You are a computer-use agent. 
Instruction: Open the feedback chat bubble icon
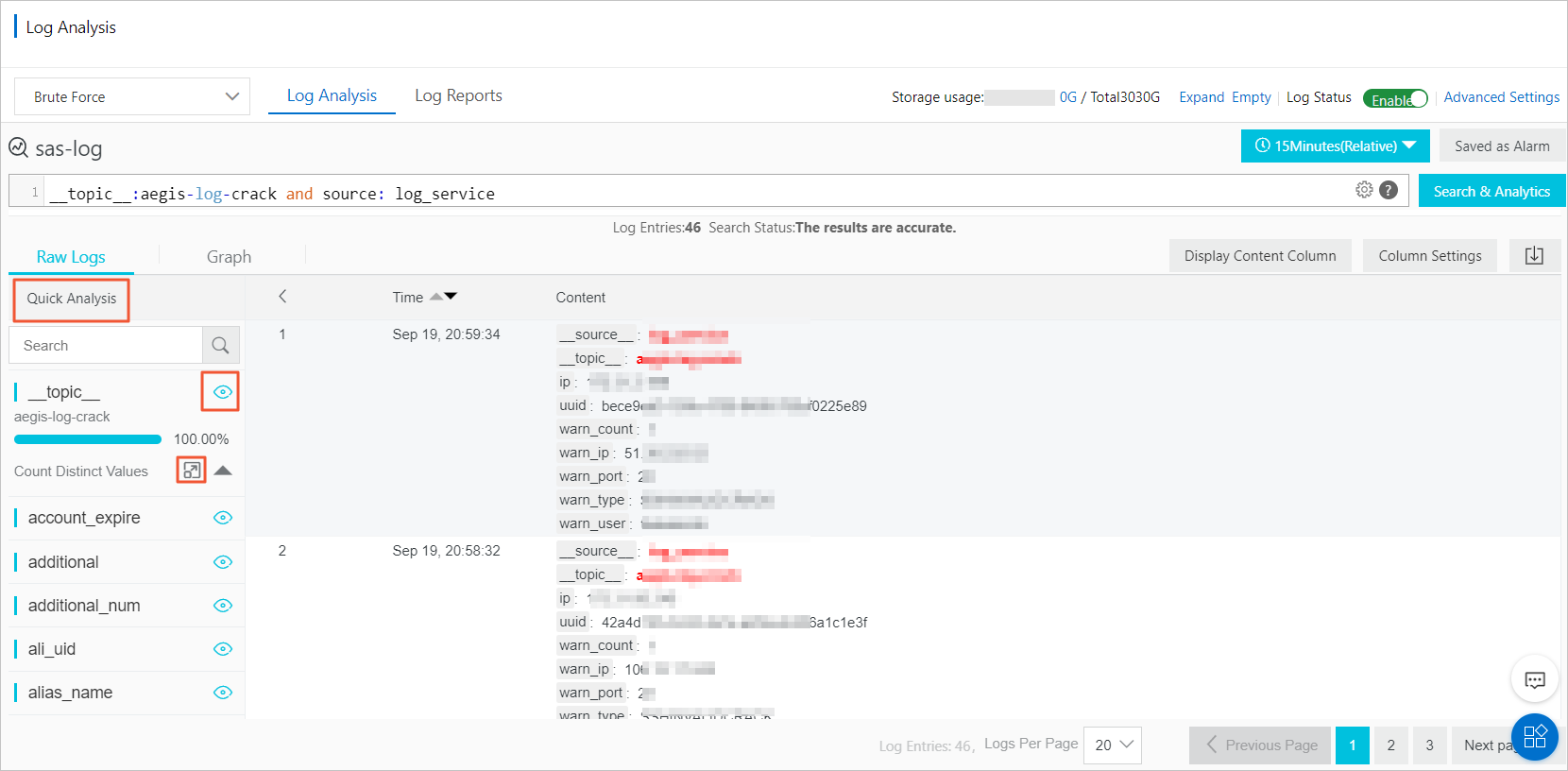coord(1535,679)
